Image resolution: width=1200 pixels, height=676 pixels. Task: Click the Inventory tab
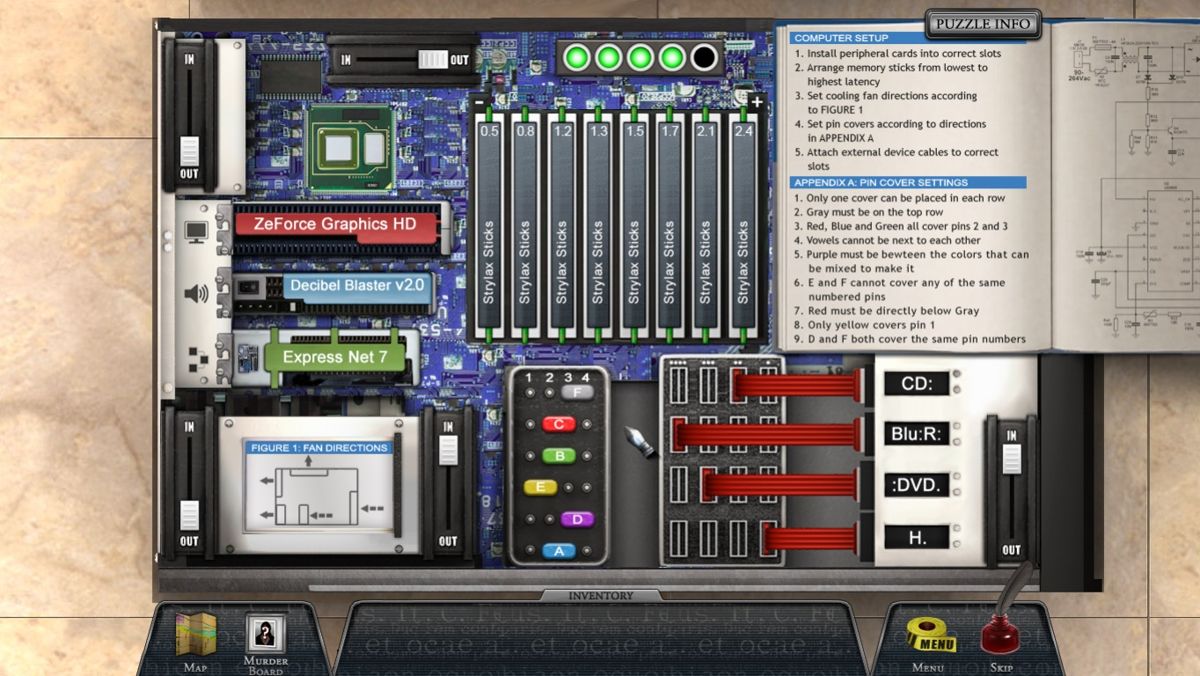pos(601,596)
